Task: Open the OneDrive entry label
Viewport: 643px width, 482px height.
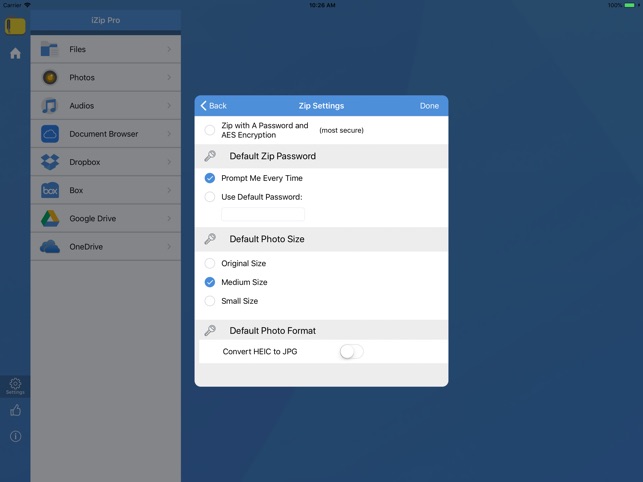Action: (86, 247)
